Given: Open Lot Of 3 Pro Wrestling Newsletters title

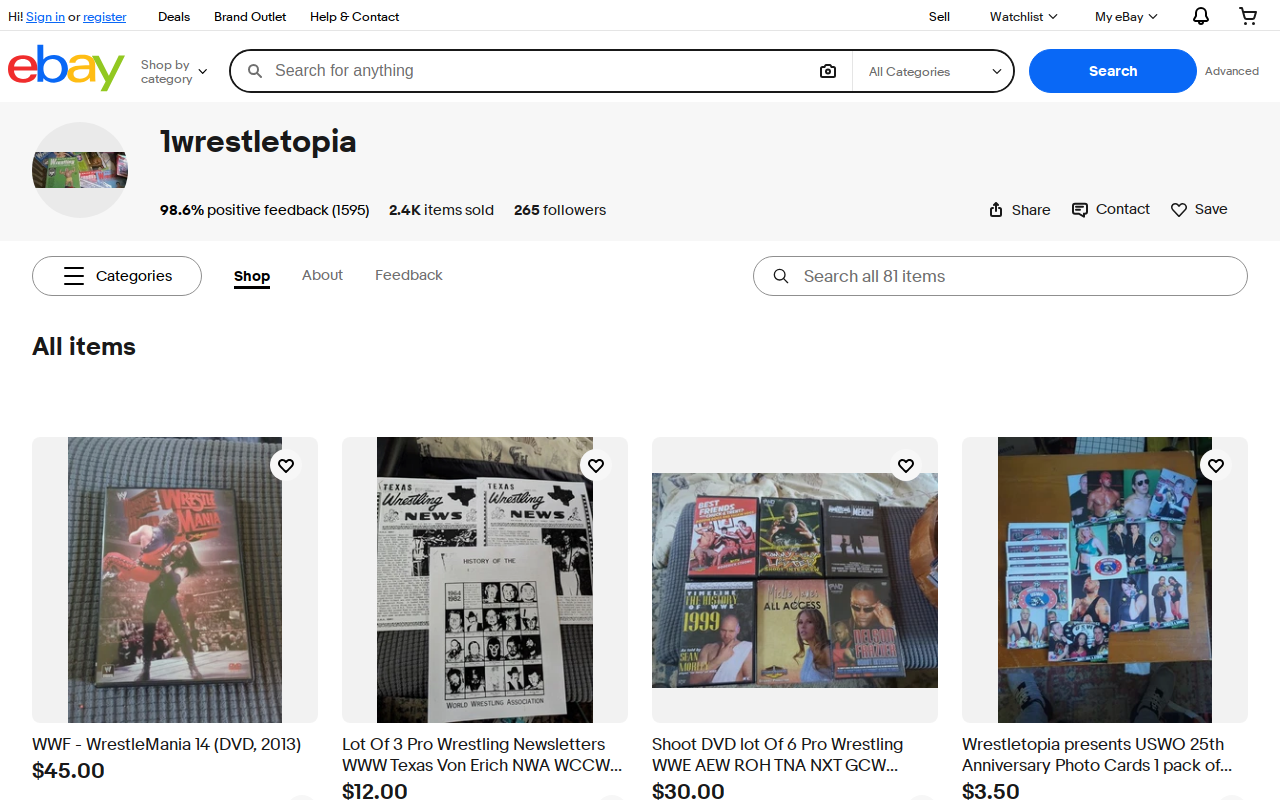Looking at the screenshot, I should [x=482, y=755].
